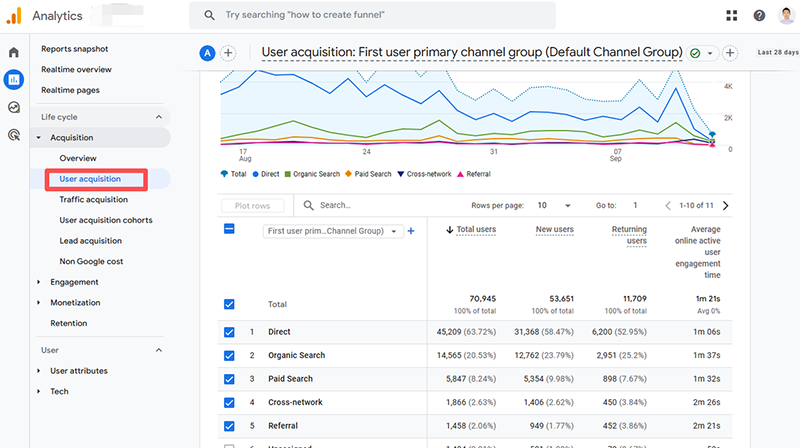Select Traffic acquisition in the sidebar

tap(93, 200)
